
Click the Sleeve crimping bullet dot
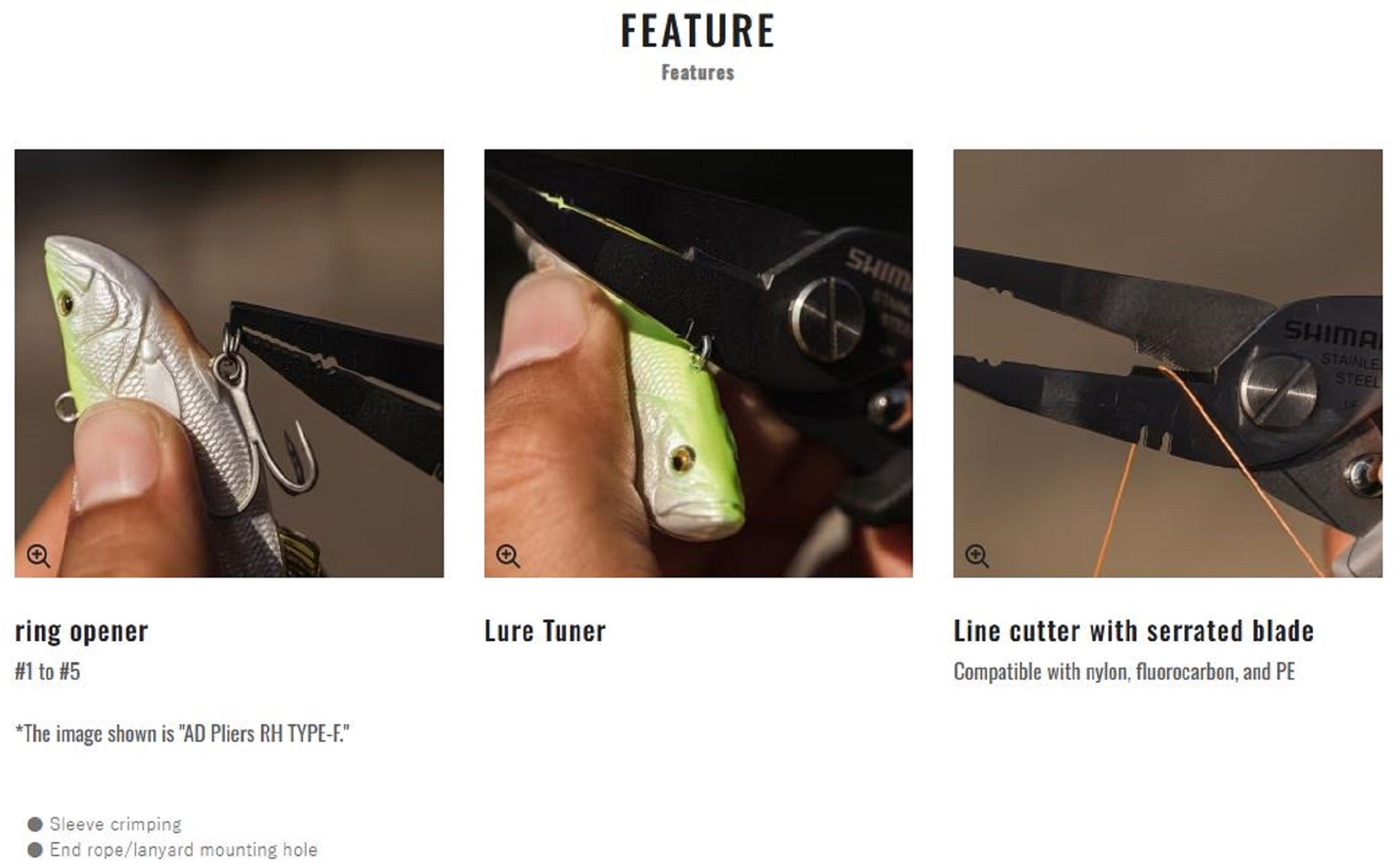point(35,825)
